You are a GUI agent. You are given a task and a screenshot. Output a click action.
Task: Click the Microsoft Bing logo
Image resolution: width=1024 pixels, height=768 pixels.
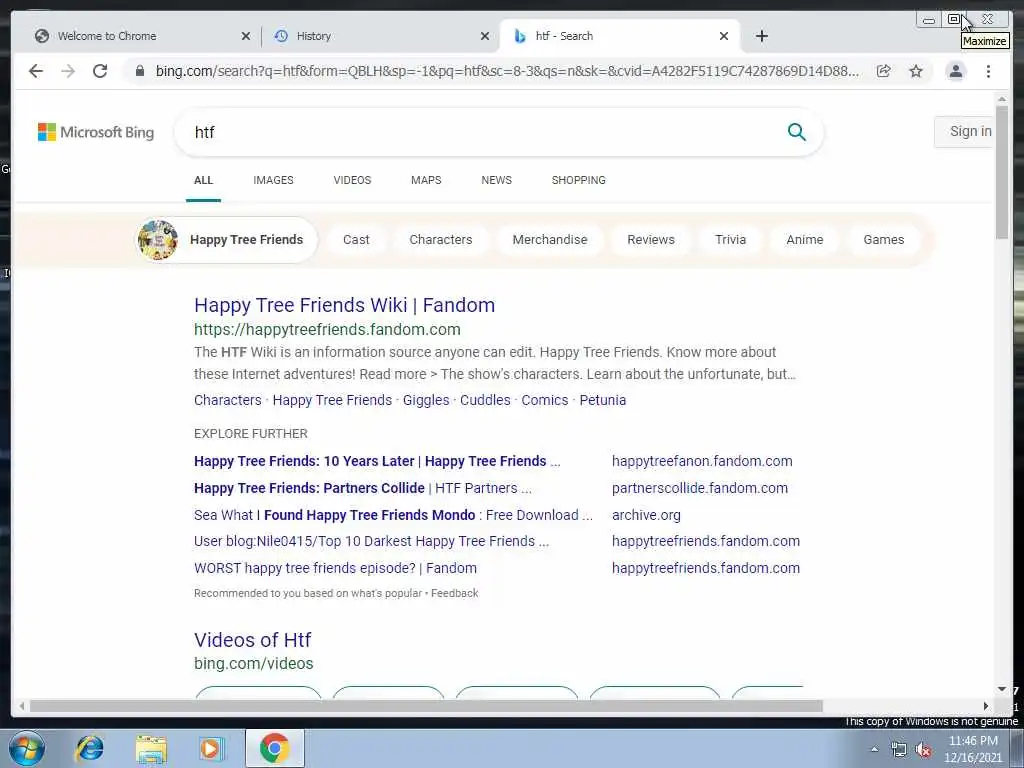pos(96,132)
